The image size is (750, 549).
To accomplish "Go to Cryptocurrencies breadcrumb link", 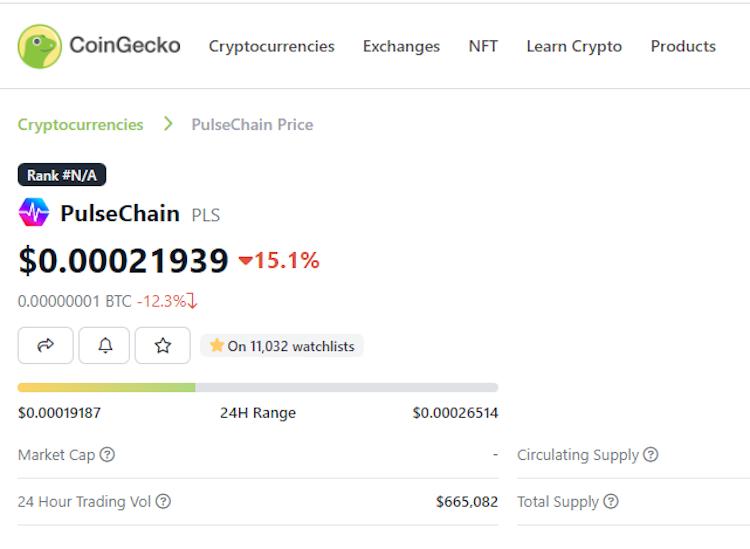I will pyautogui.click(x=80, y=125).
